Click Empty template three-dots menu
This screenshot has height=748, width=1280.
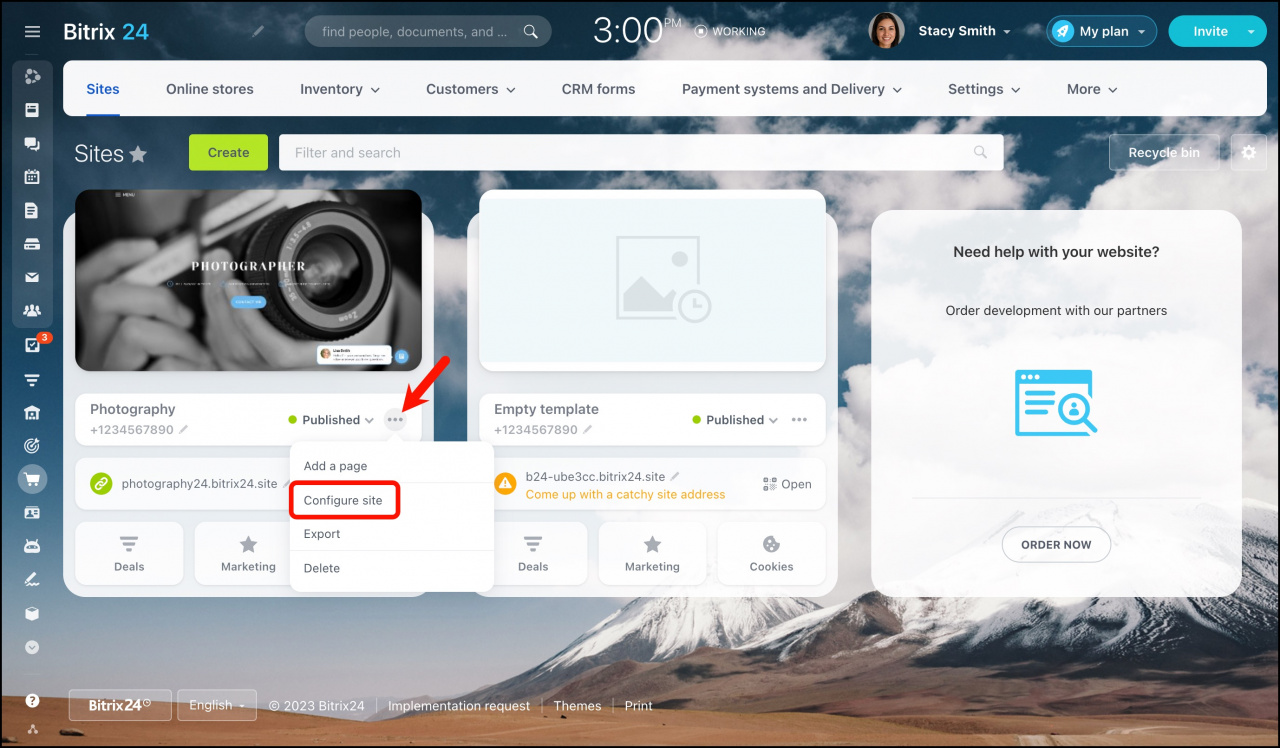[x=799, y=420]
